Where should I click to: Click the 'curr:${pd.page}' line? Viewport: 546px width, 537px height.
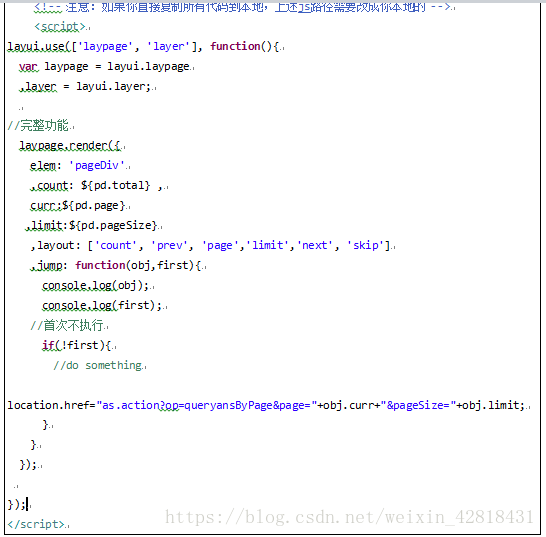click(78, 205)
